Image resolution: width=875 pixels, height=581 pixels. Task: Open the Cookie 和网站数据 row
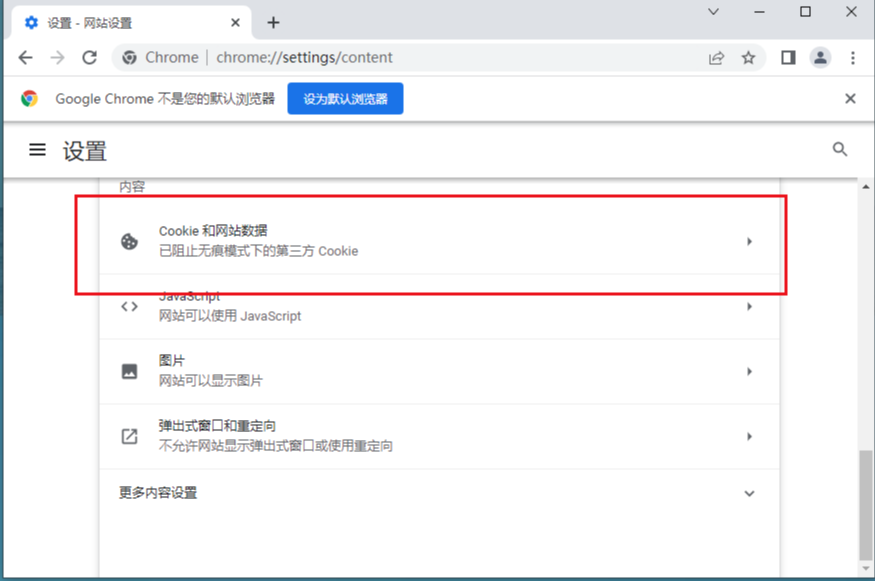point(439,242)
